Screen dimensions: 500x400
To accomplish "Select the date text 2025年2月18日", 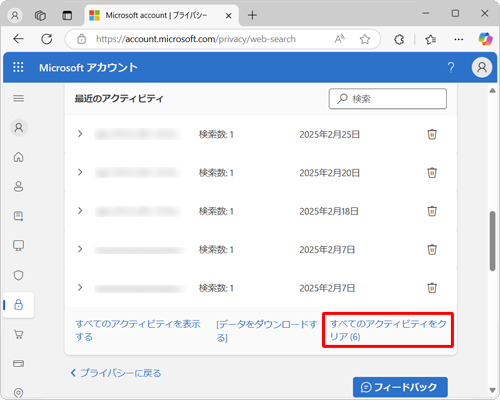I will pos(329,211).
